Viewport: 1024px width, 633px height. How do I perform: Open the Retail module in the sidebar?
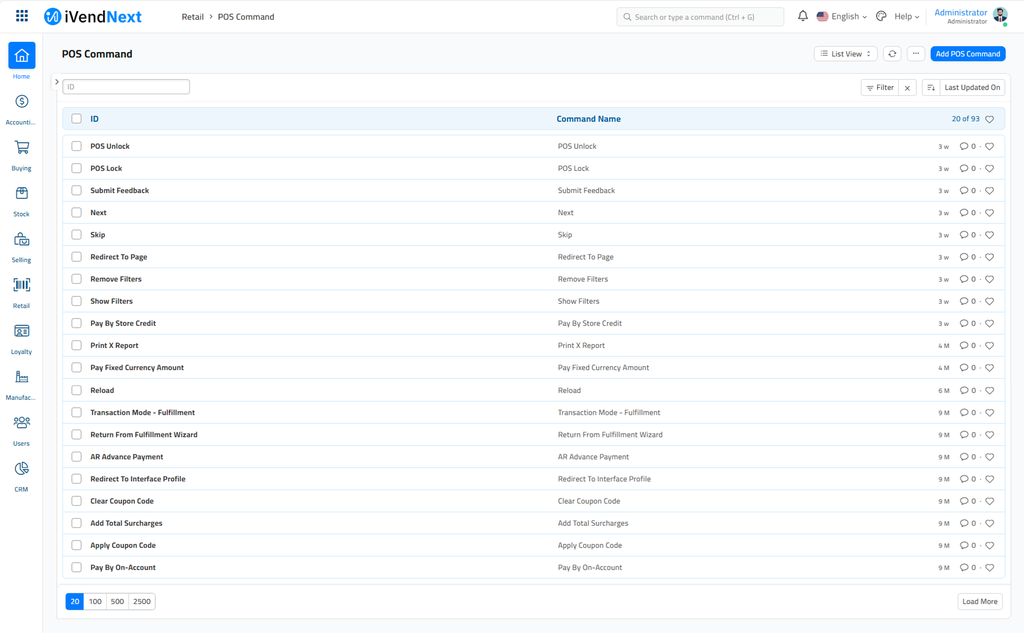(x=21, y=289)
